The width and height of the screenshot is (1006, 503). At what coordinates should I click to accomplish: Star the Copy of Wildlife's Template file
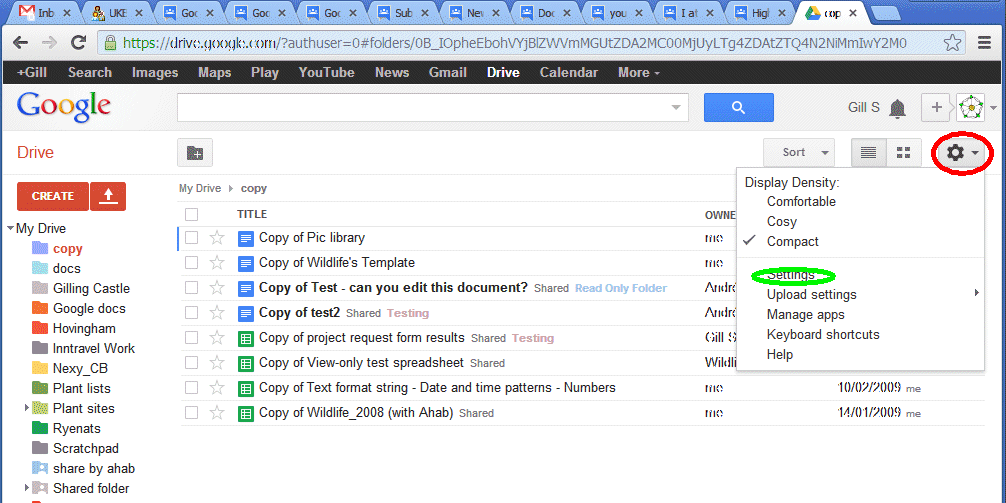[x=217, y=263]
